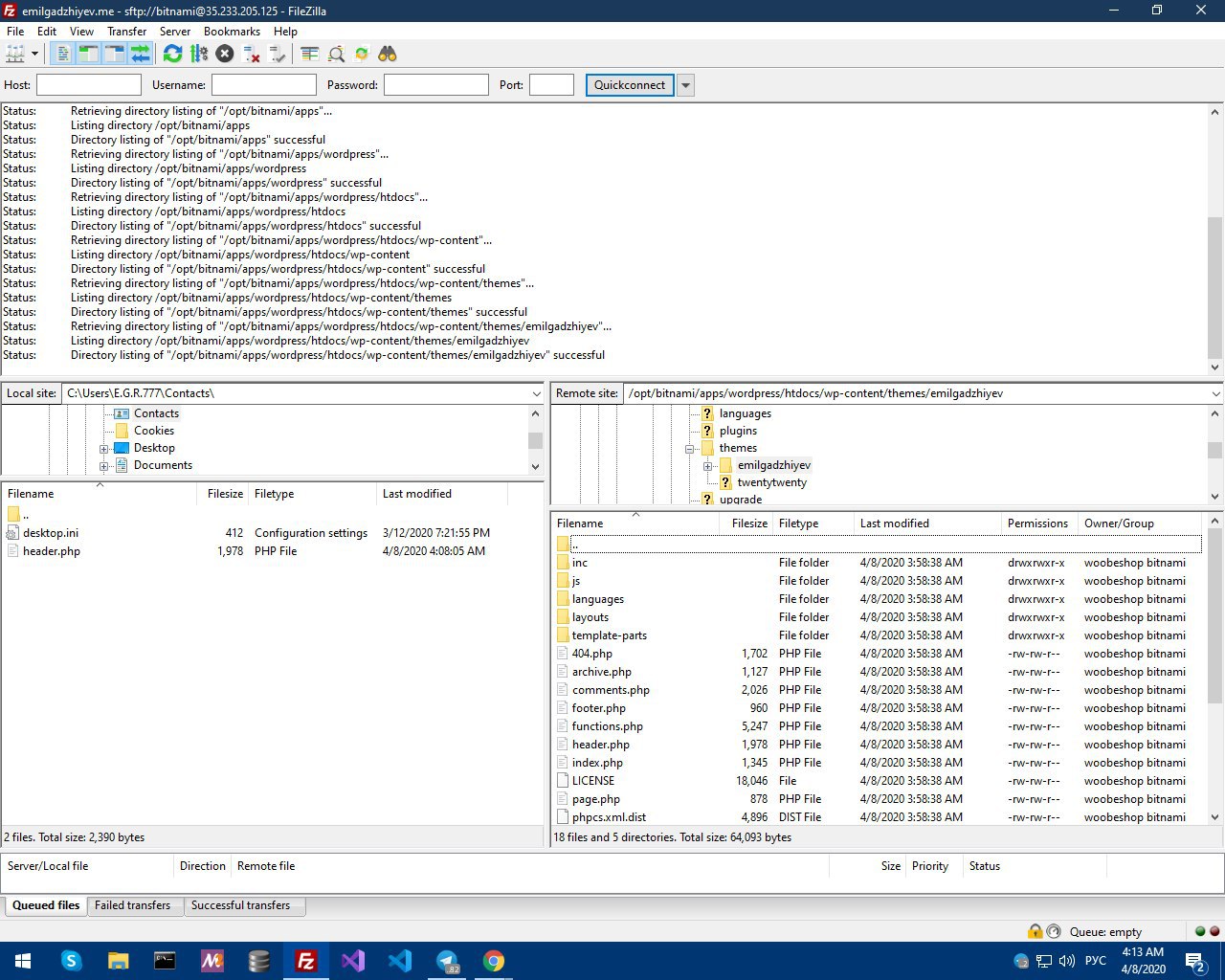Open the Transfer menu

pos(126,32)
